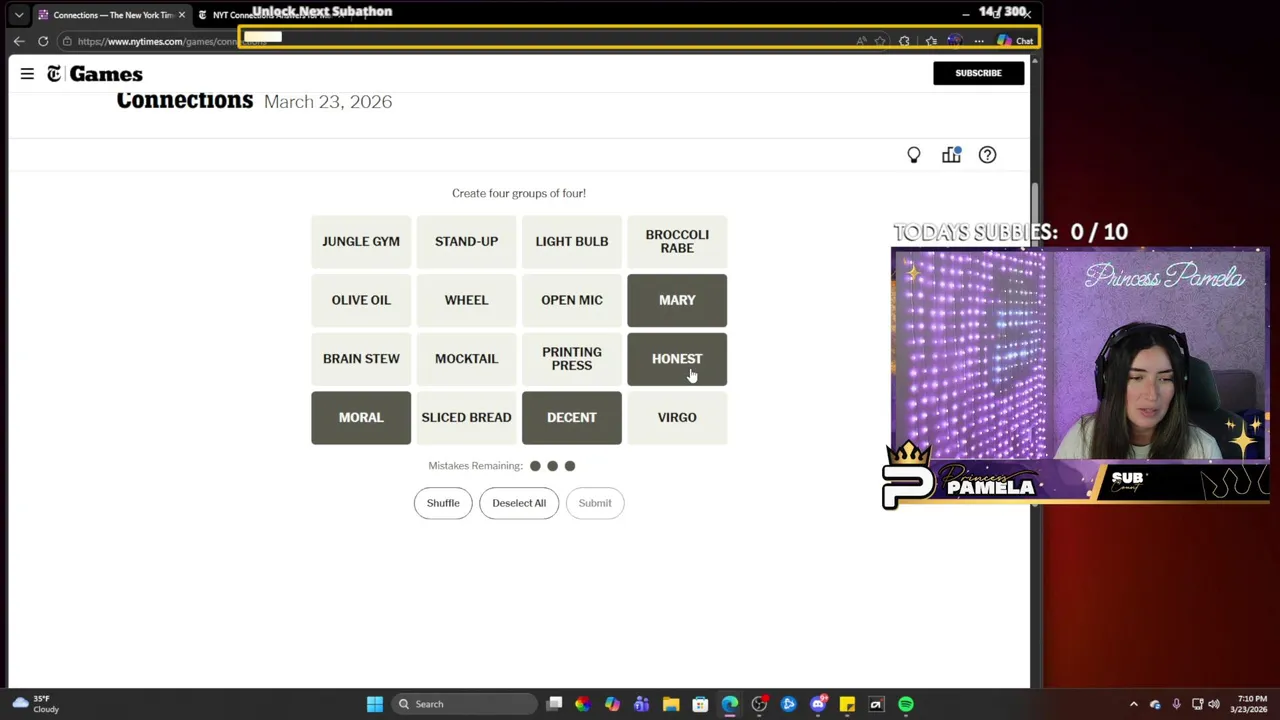
Task: Open the favorites list icon
Action: [931, 41]
